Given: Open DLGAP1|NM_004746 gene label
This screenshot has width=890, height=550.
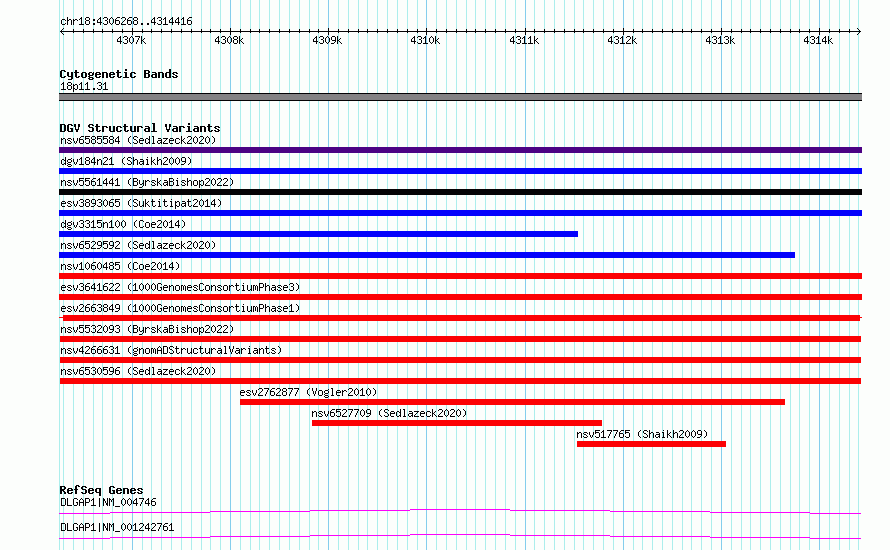Looking at the screenshot, I should [x=108, y=502].
